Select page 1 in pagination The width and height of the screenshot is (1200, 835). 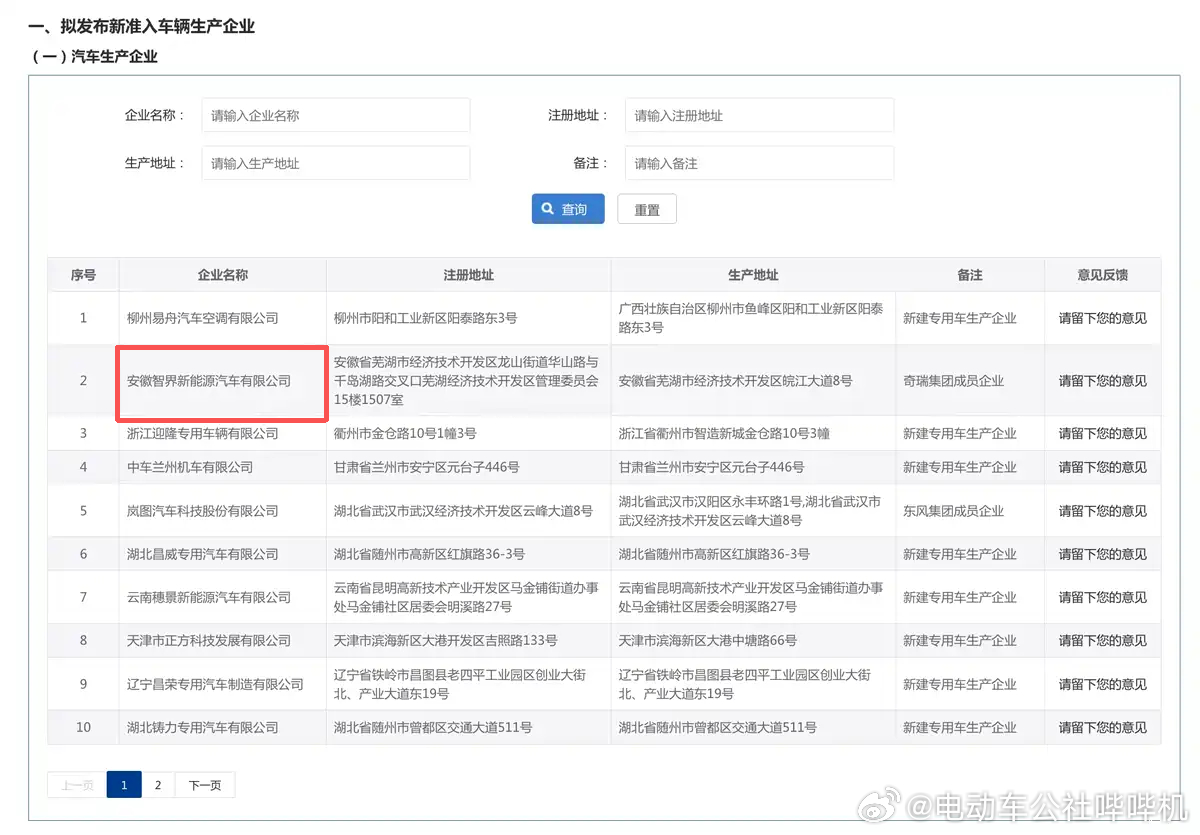(x=124, y=785)
